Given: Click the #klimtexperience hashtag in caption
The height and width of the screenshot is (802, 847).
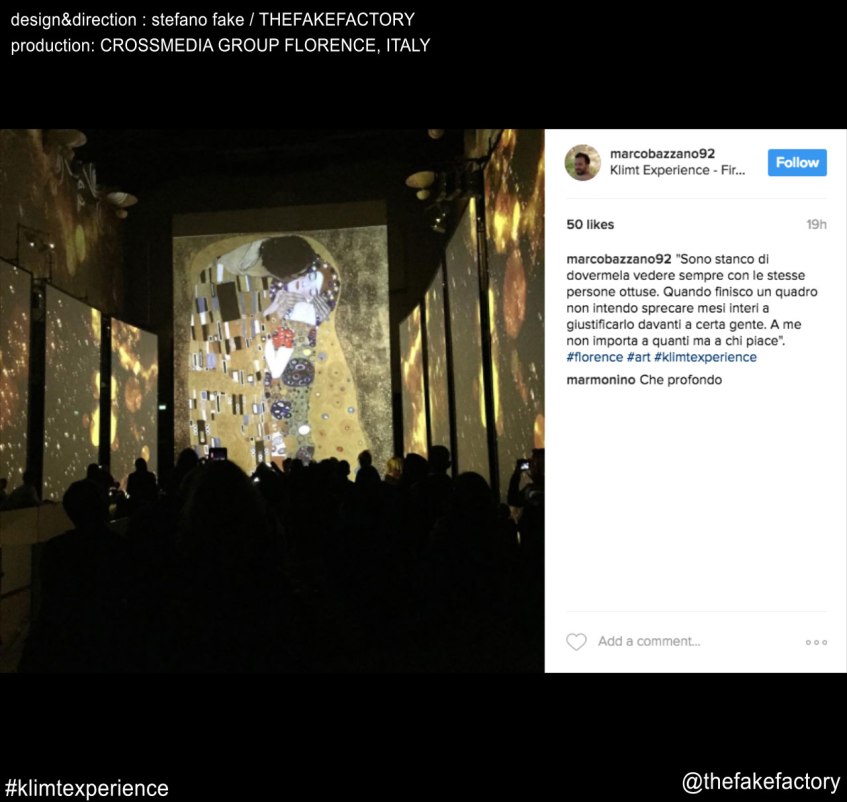Looking at the screenshot, I should 705,357.
